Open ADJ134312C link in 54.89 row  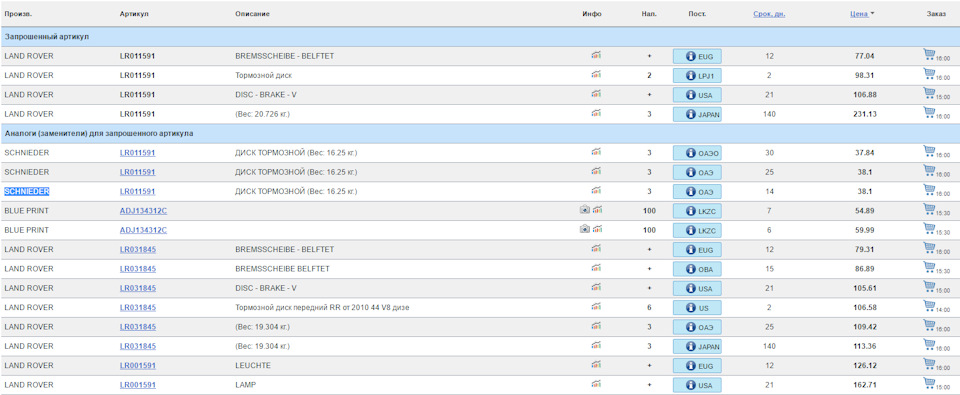(143, 211)
